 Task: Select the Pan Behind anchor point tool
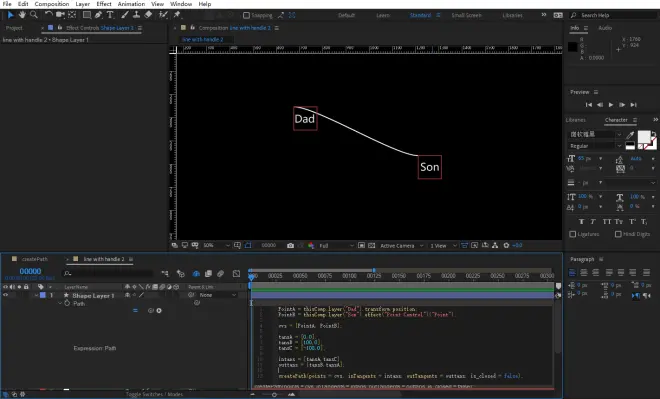pyautogui.click(x=72, y=15)
